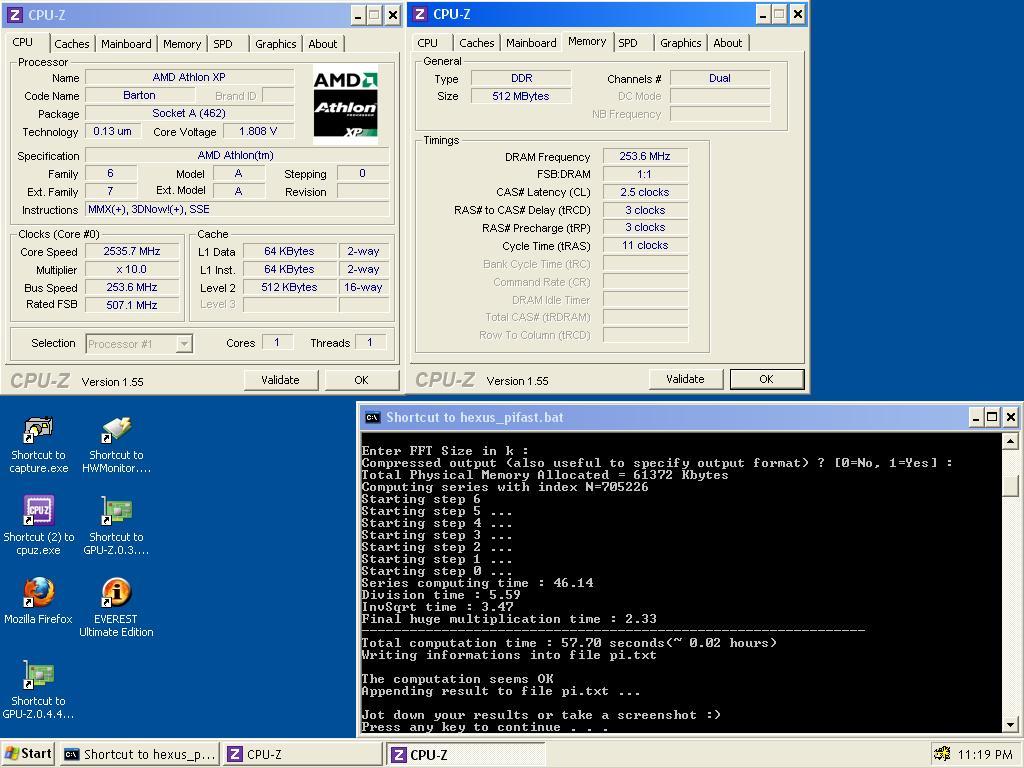
Task: Click the console scrollbar up arrow
Action: click(x=1010, y=442)
